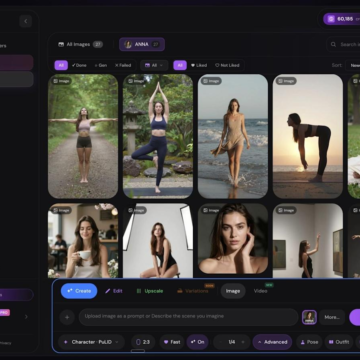This screenshot has height=360, width=360.
Task: Collapse the Advanced options
Action: [272, 342]
